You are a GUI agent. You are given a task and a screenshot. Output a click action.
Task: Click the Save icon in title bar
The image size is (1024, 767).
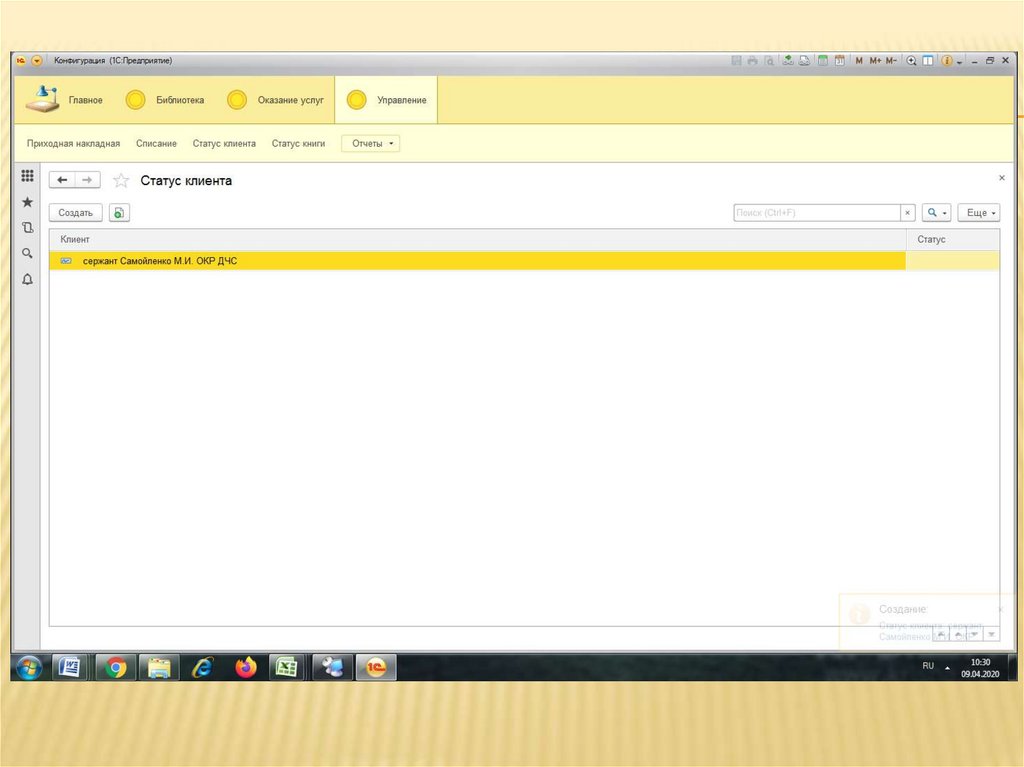tap(737, 61)
